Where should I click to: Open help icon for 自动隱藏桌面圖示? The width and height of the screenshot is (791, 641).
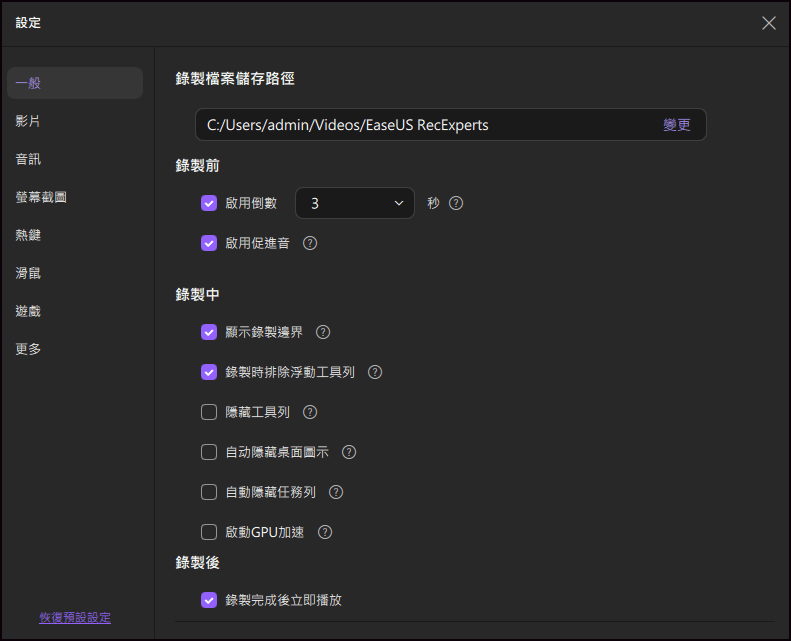[349, 452]
